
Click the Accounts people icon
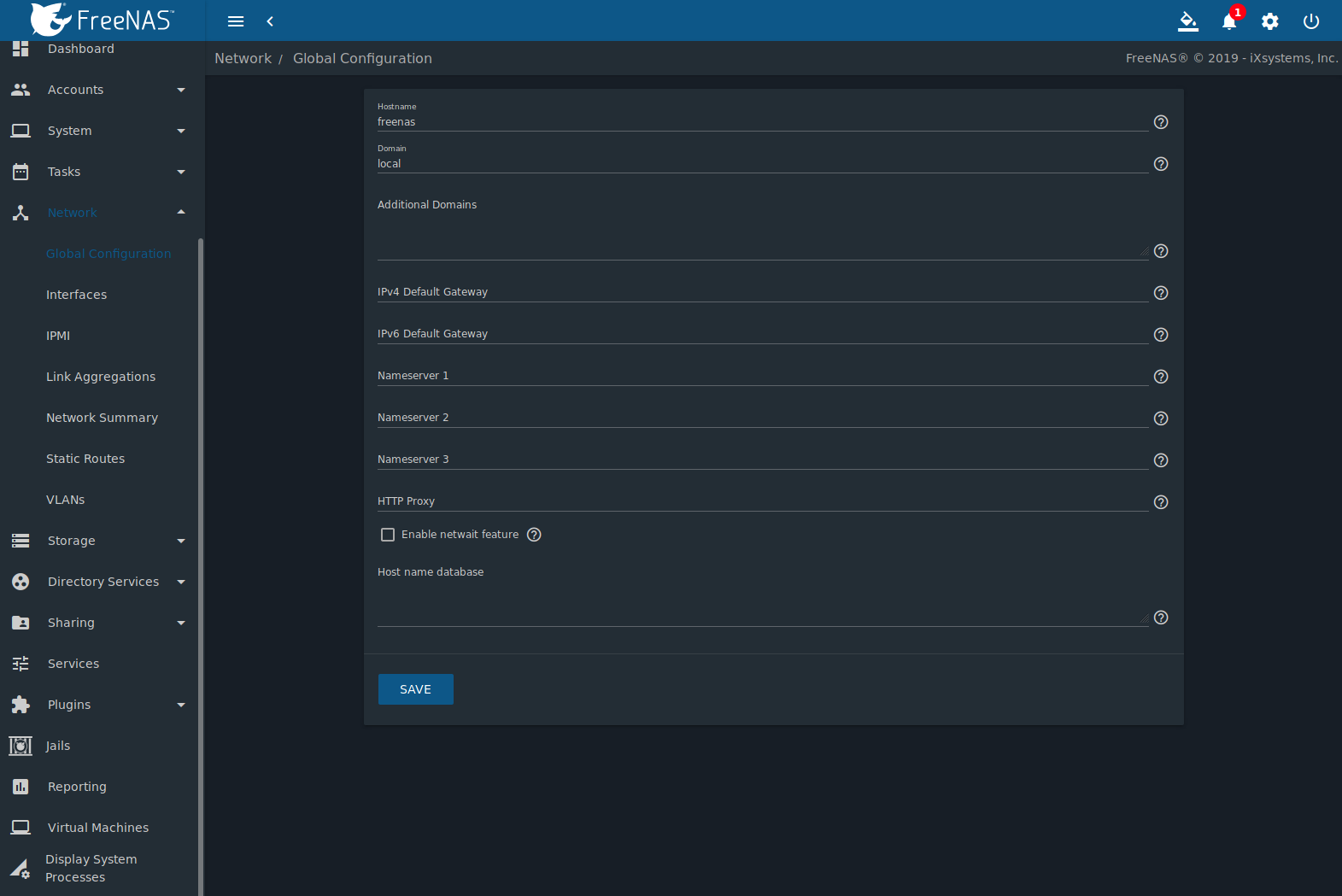point(21,90)
